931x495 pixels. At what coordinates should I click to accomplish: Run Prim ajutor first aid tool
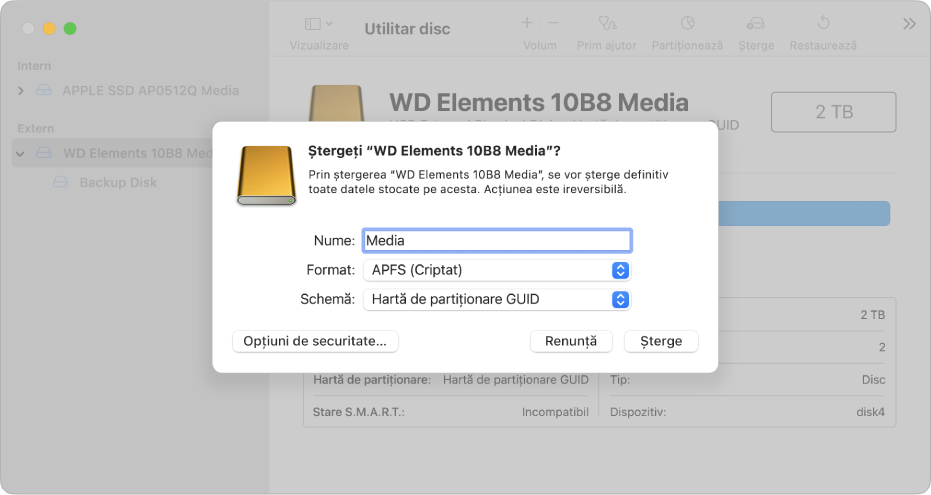click(x=607, y=23)
